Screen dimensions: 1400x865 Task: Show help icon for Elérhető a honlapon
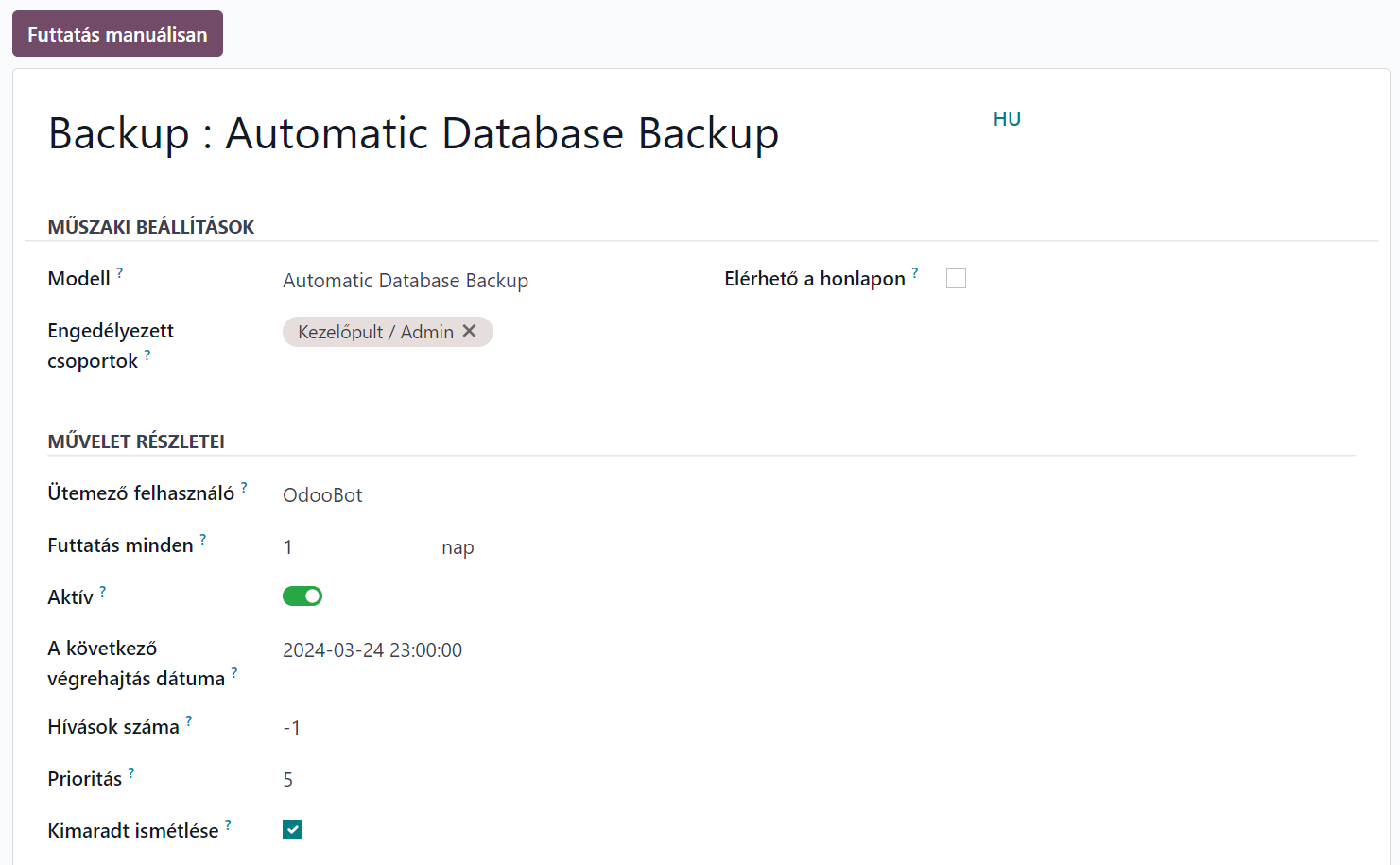(915, 272)
